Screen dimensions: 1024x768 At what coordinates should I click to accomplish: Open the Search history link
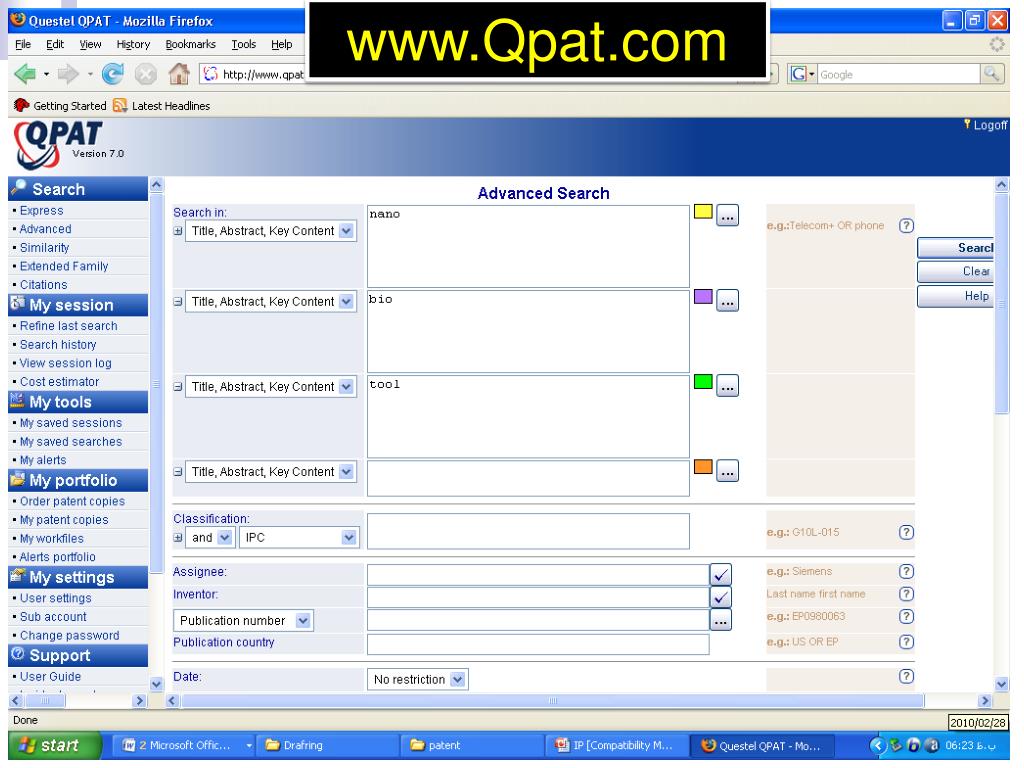click(58, 344)
